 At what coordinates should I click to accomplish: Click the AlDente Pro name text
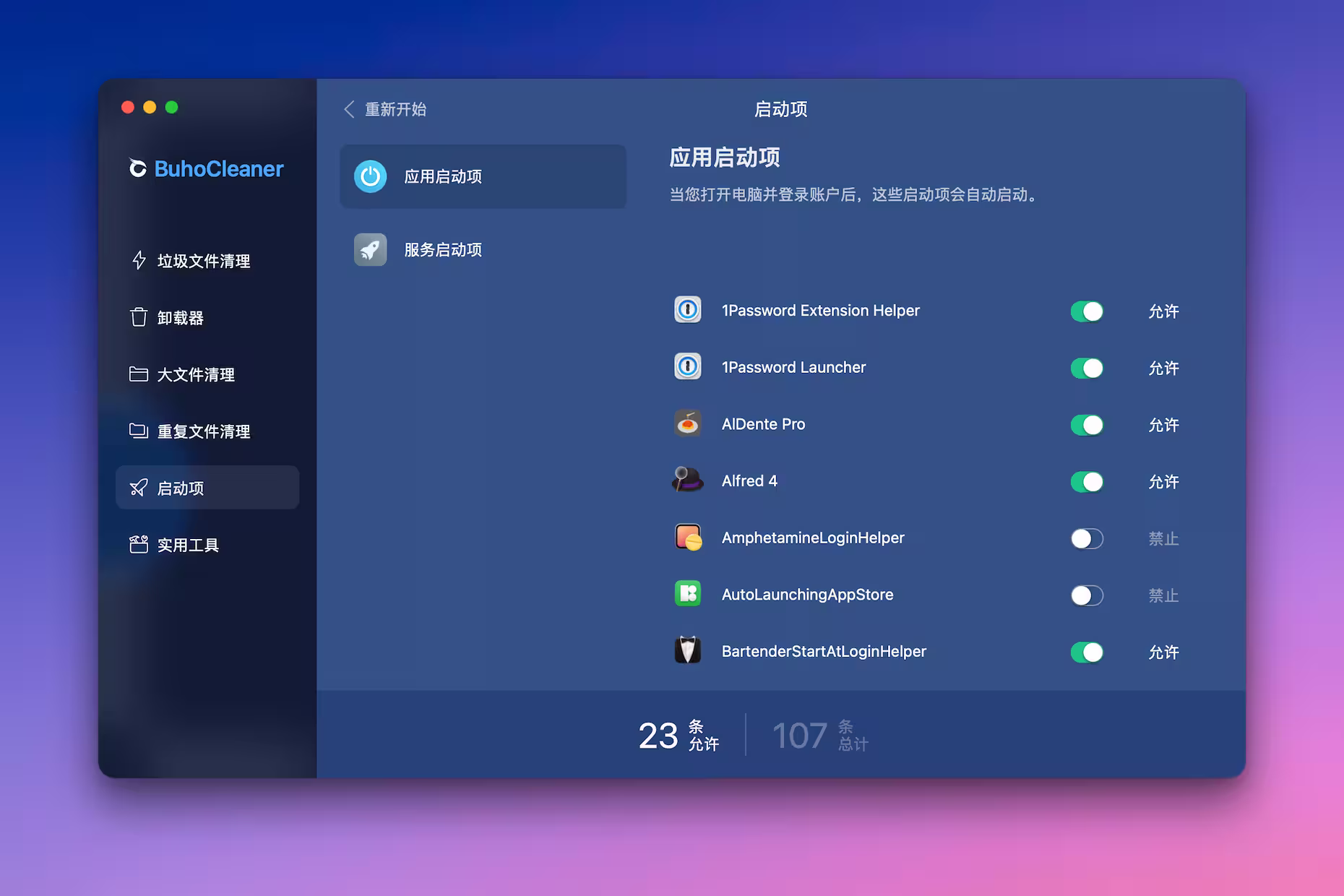click(x=763, y=424)
